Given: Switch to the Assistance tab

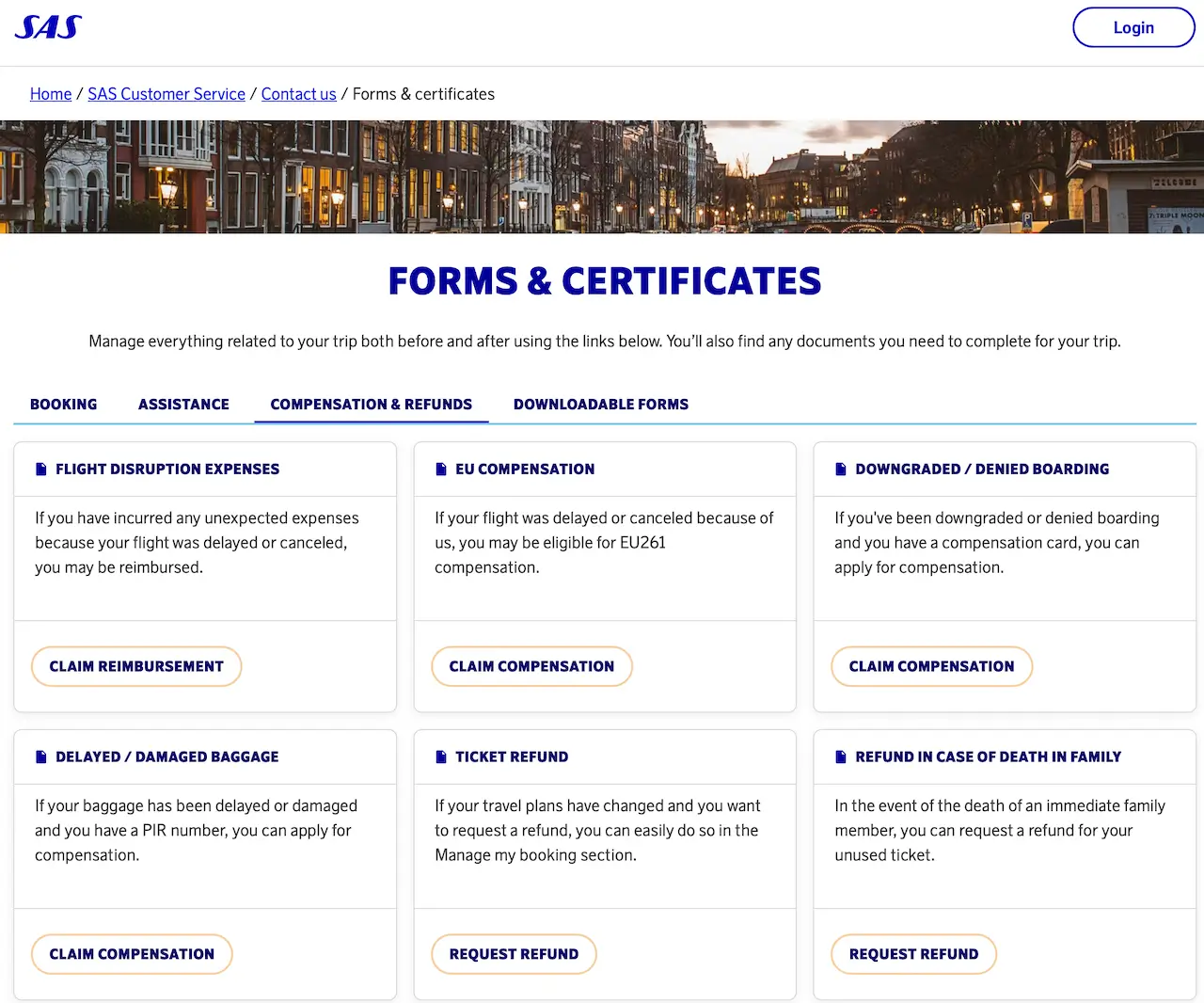Looking at the screenshot, I should click(183, 405).
